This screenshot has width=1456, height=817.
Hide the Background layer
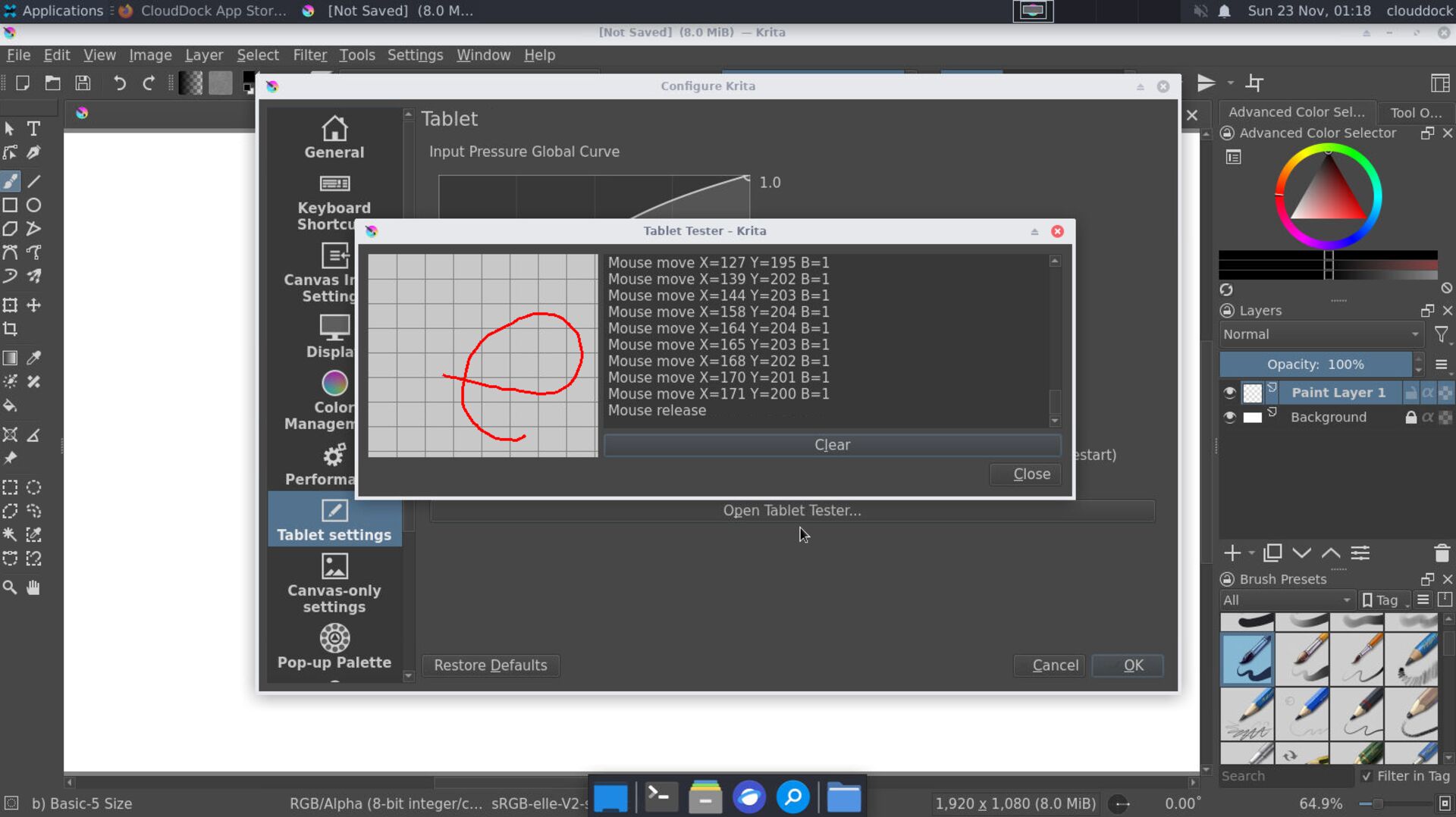click(1230, 417)
